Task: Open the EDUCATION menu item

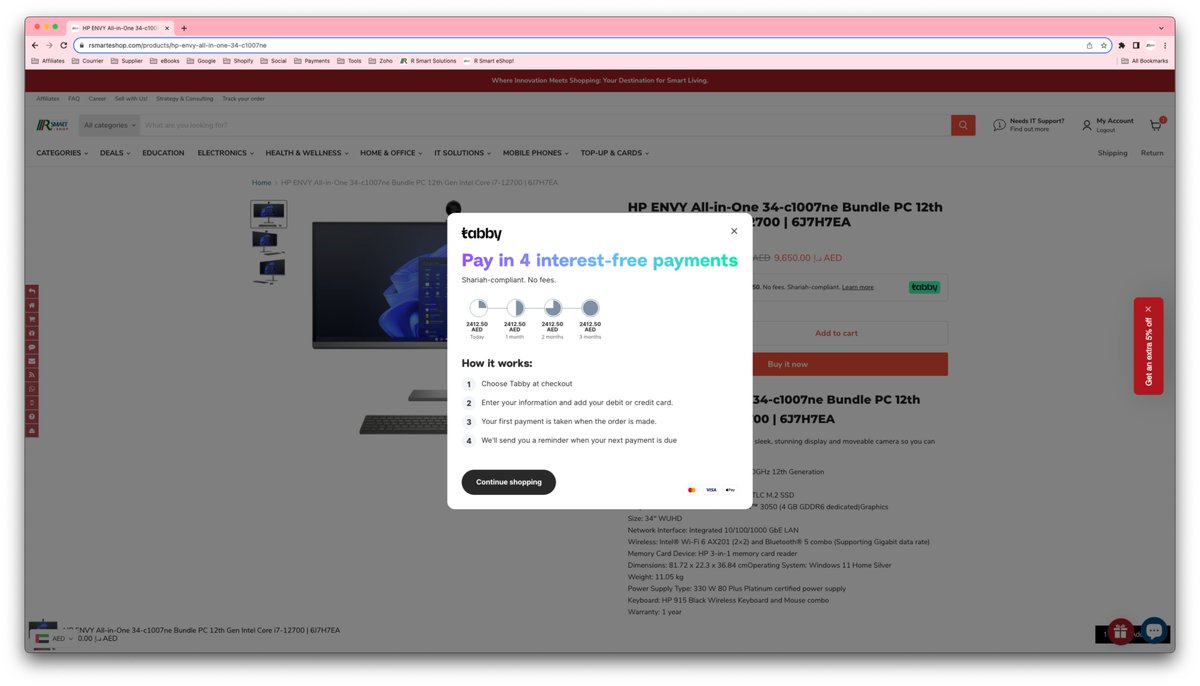Action: click(163, 153)
